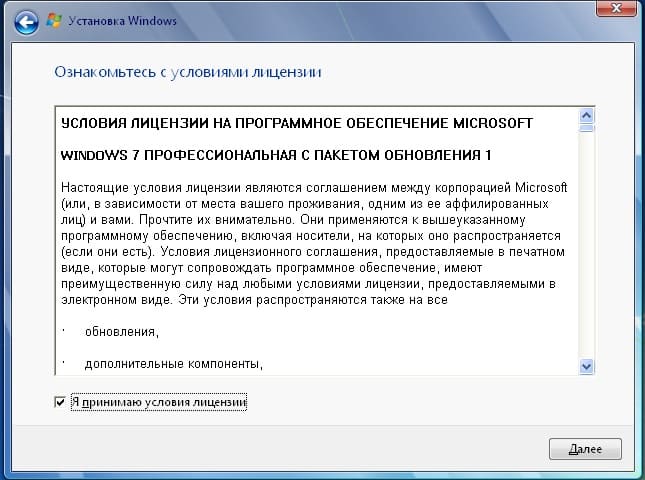Click the word Microsoft ending the first paragraph line
Viewport: 645px width, 480px height.
(x=539, y=188)
